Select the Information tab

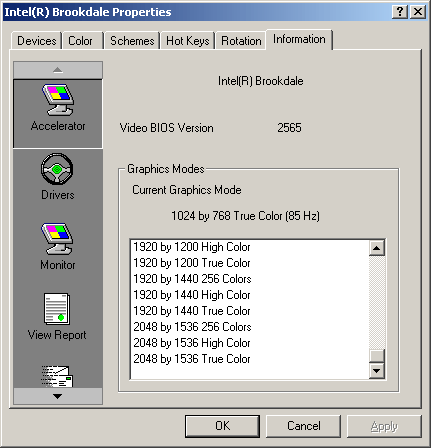[299, 39]
